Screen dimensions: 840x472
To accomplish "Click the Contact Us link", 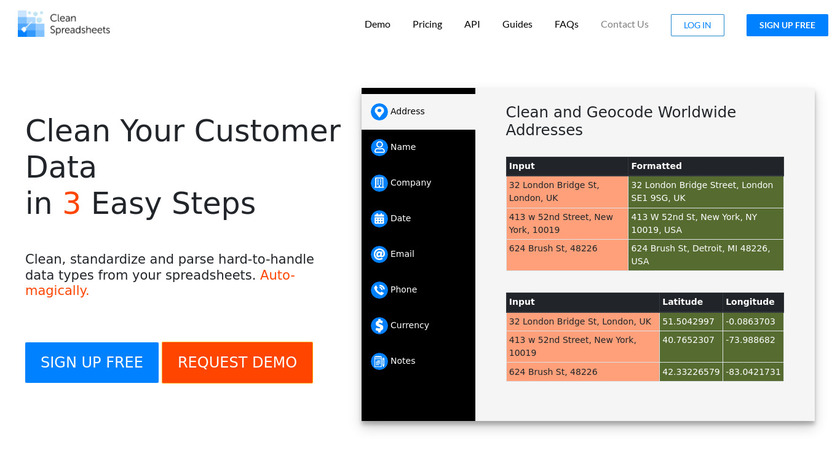I will pyautogui.click(x=624, y=25).
